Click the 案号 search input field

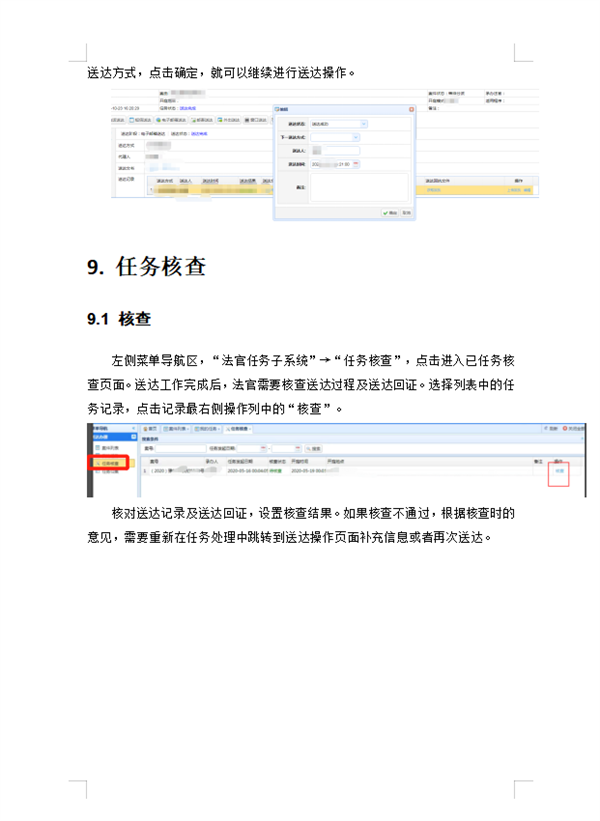tap(181, 449)
